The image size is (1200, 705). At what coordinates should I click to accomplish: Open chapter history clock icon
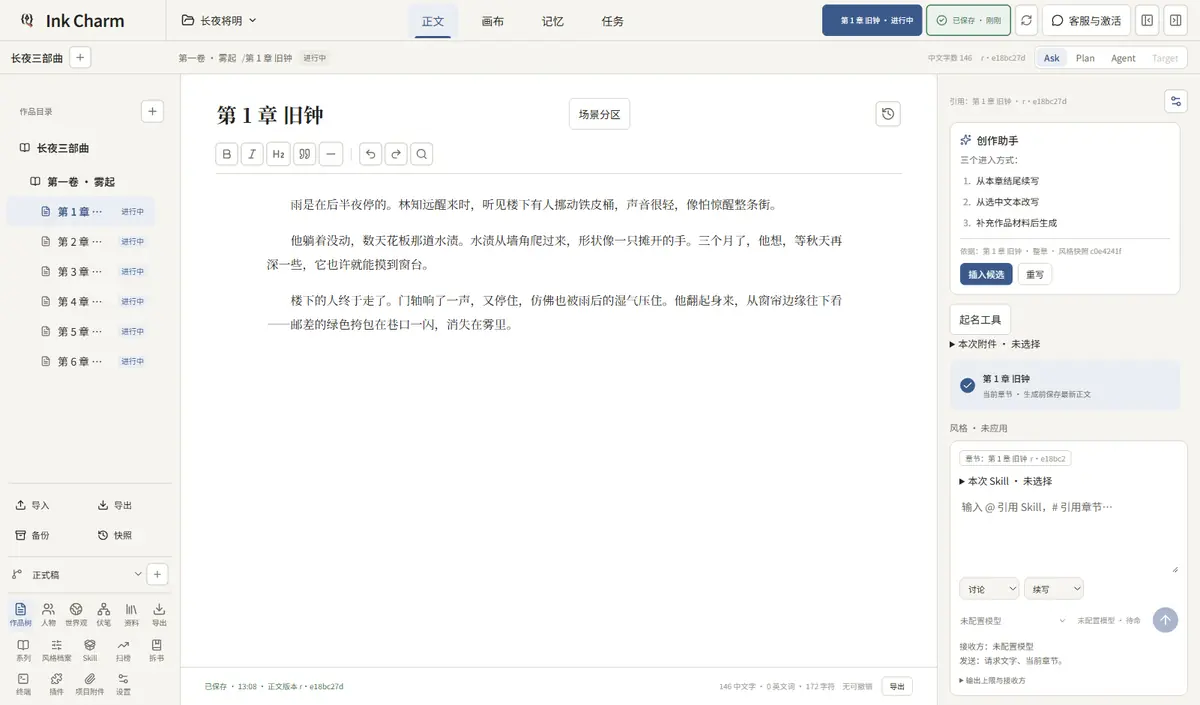tap(888, 114)
